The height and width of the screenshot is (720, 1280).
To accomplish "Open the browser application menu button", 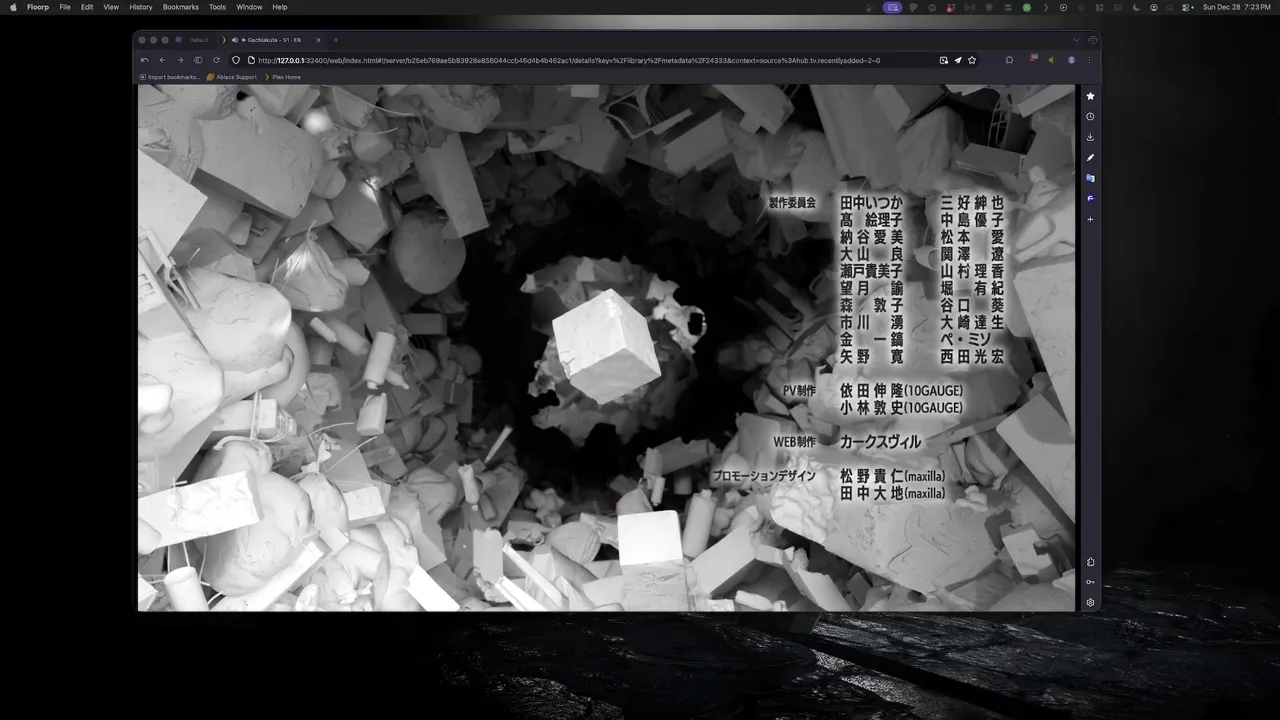I will 1089,60.
